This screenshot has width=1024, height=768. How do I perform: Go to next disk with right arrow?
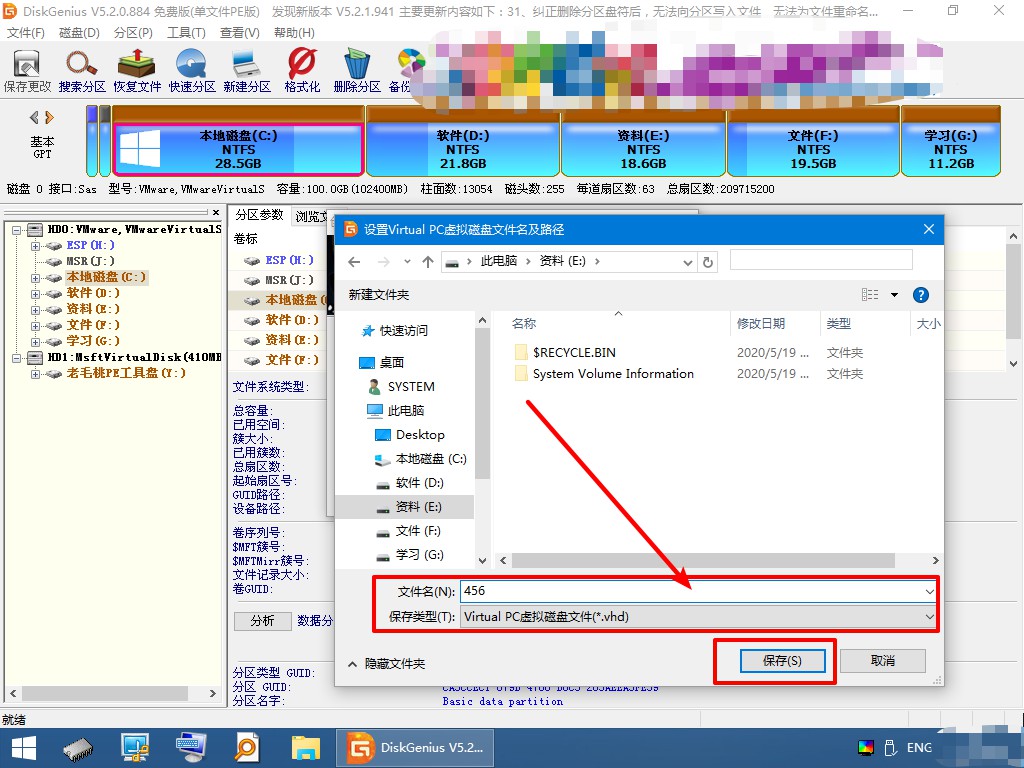(49, 118)
